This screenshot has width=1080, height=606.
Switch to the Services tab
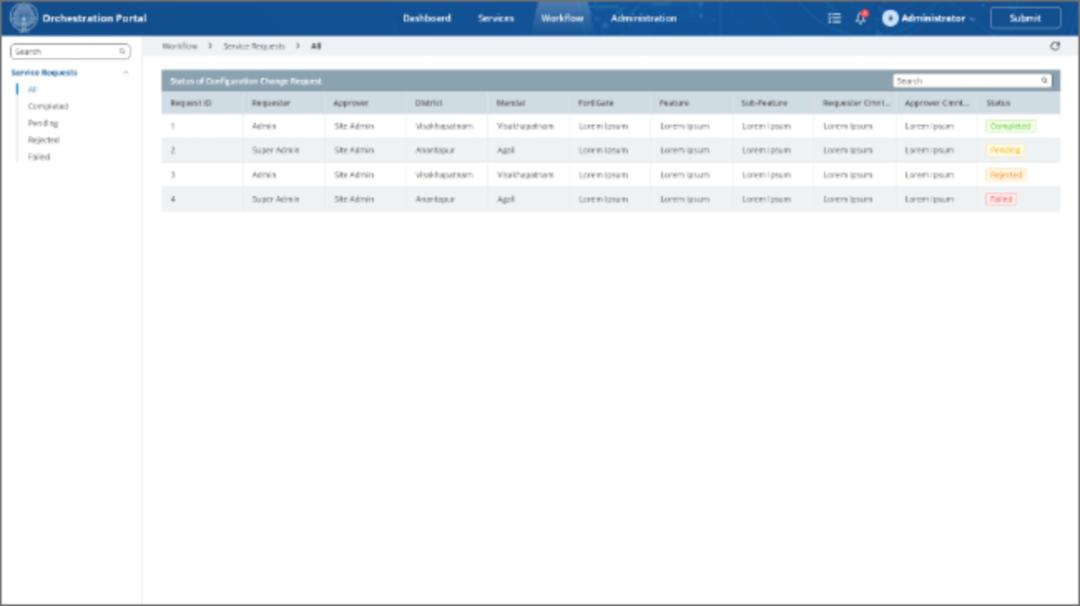pyautogui.click(x=496, y=17)
